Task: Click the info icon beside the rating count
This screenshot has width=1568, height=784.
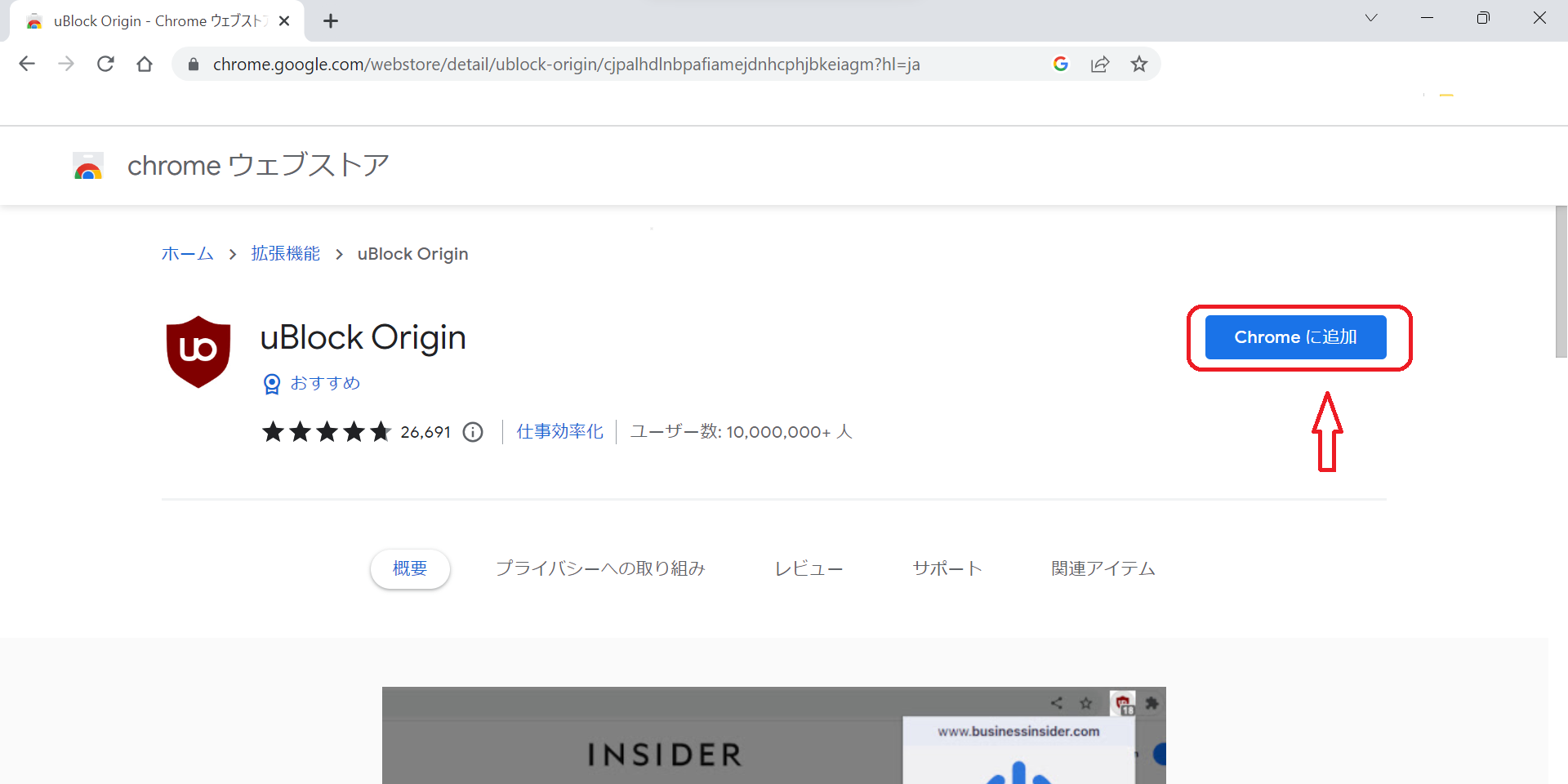Action: [x=473, y=432]
